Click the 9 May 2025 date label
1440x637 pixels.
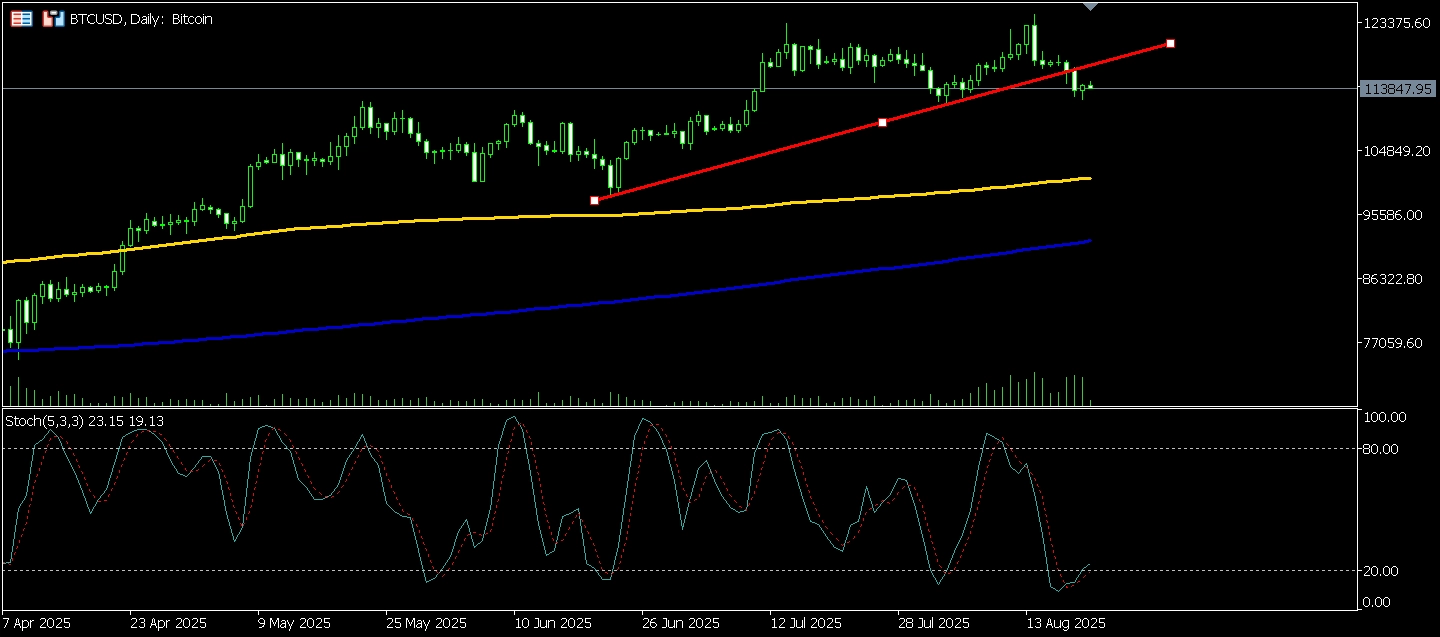pyautogui.click(x=294, y=623)
